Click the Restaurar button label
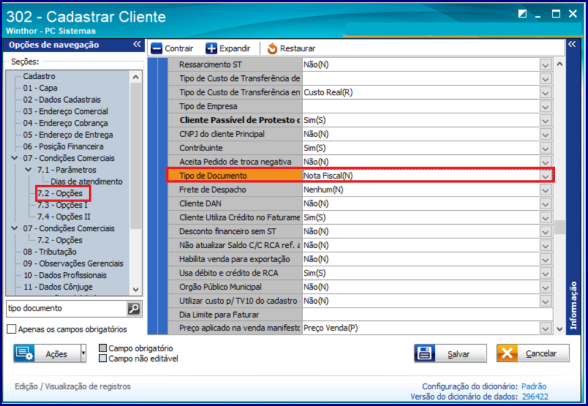Viewport: 588px width, 406px height. pyautogui.click(x=297, y=48)
